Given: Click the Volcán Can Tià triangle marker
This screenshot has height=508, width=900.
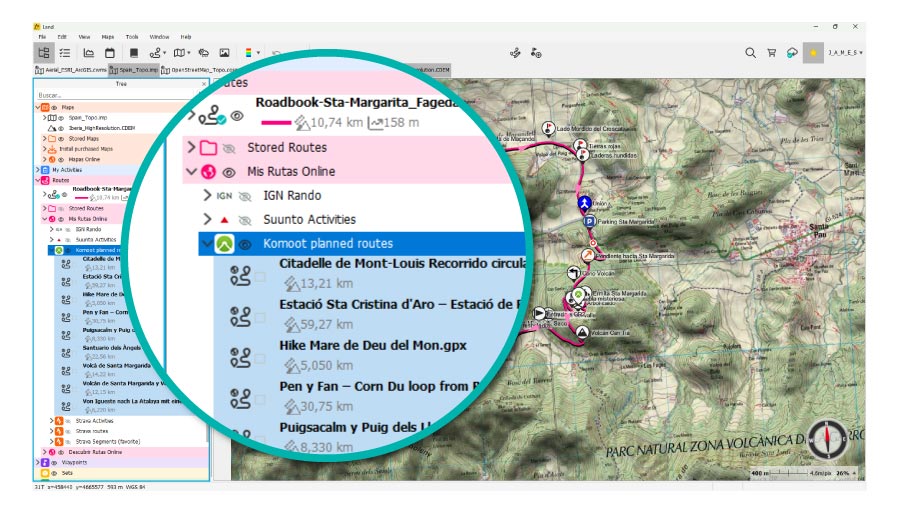Looking at the screenshot, I should pos(582,332).
